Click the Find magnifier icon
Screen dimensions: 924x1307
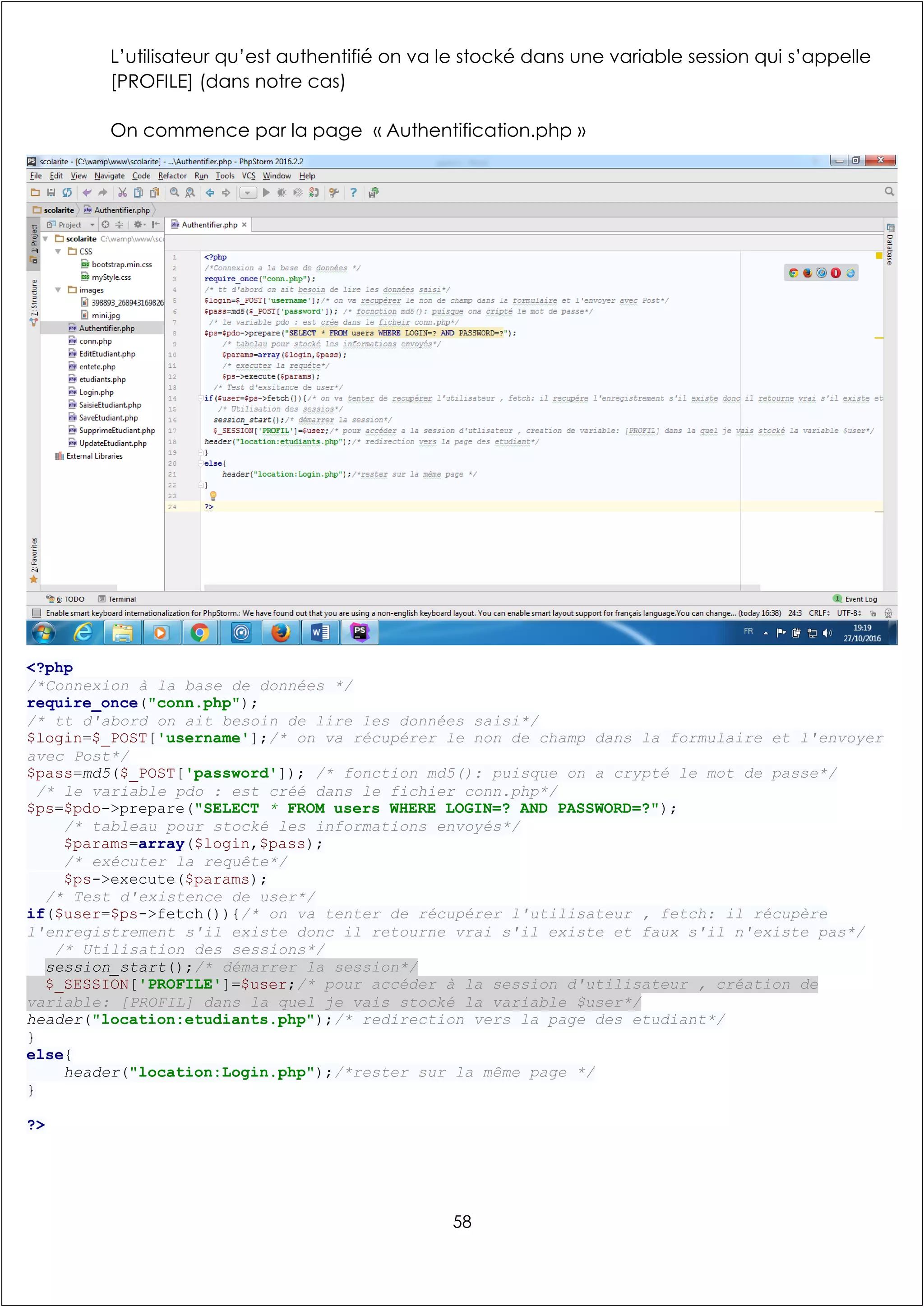tap(175, 192)
